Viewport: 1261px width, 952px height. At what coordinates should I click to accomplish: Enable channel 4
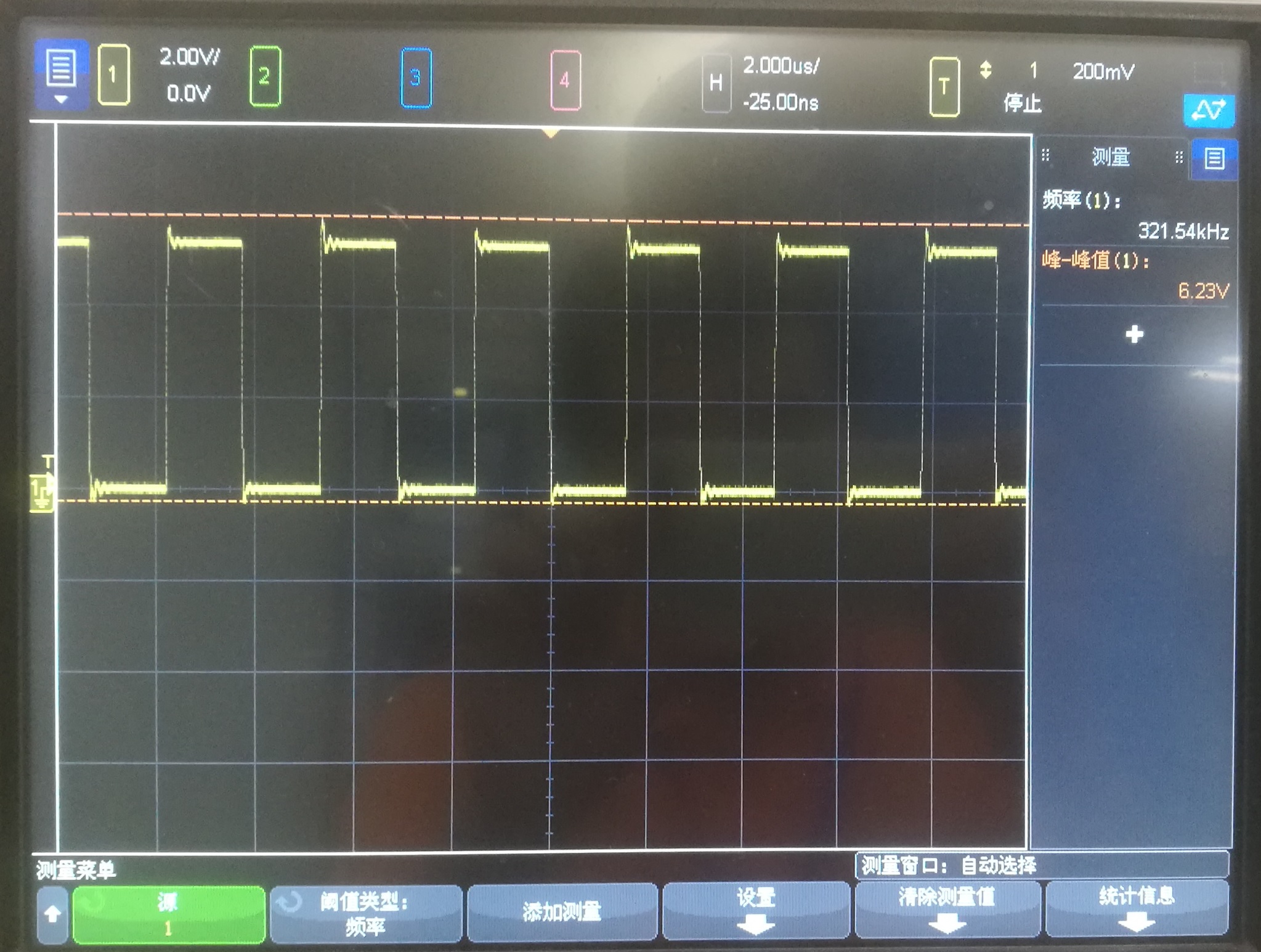[x=565, y=80]
